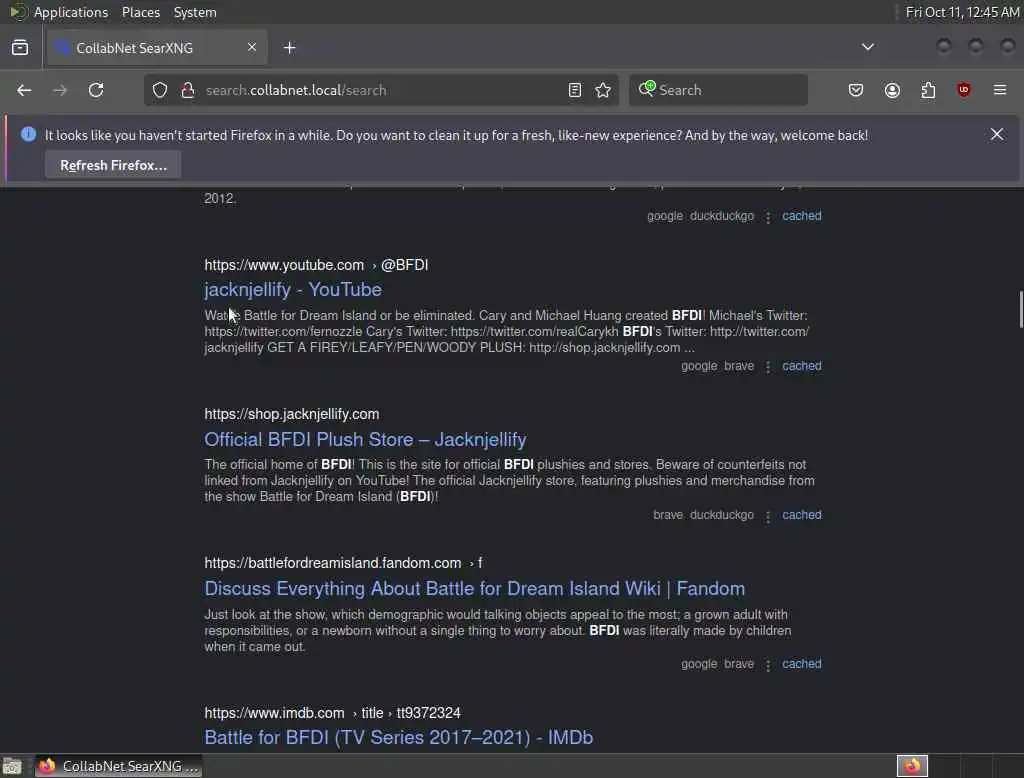1024x778 pixels.
Task: Click the clock showing Fri Oct 11
Action: 962,12
